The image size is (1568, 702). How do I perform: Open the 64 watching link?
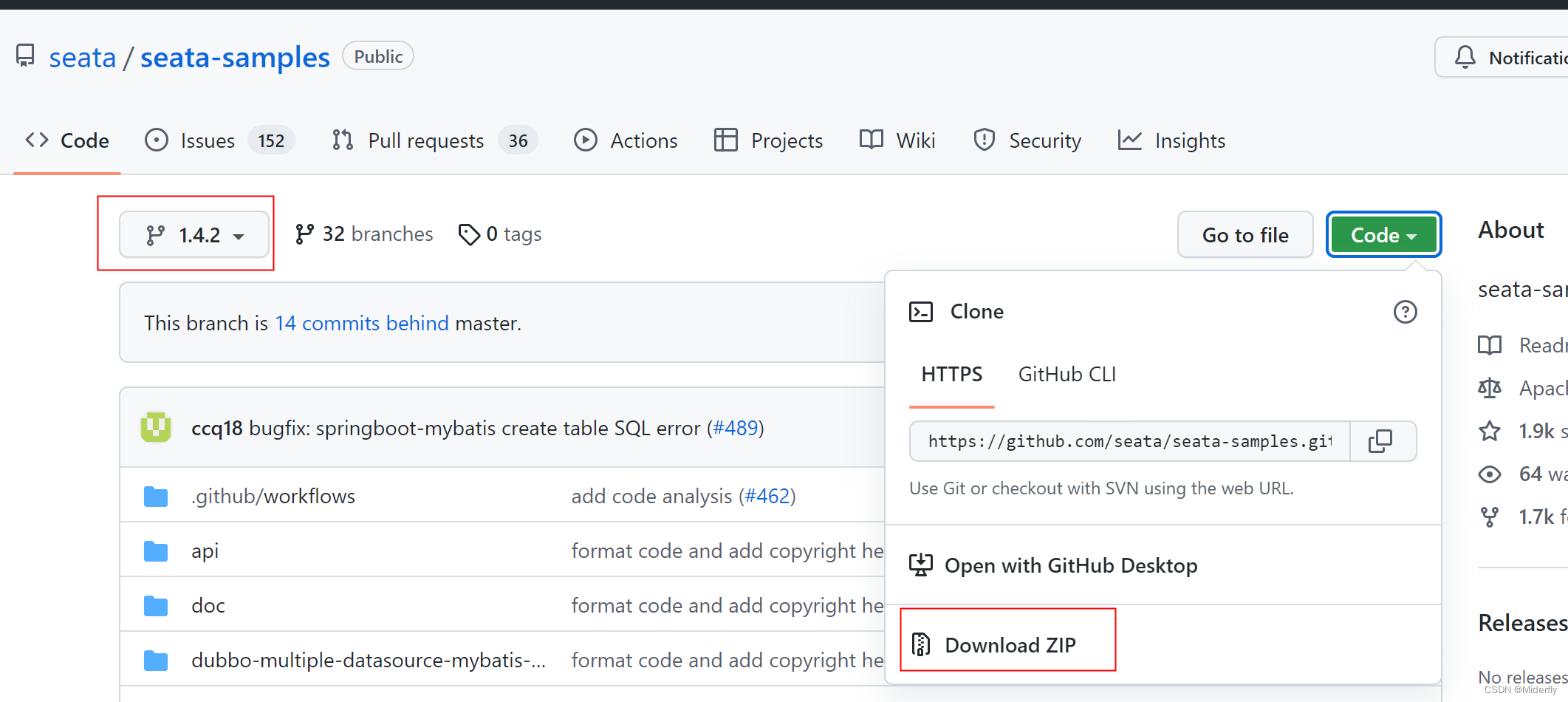(x=1521, y=474)
